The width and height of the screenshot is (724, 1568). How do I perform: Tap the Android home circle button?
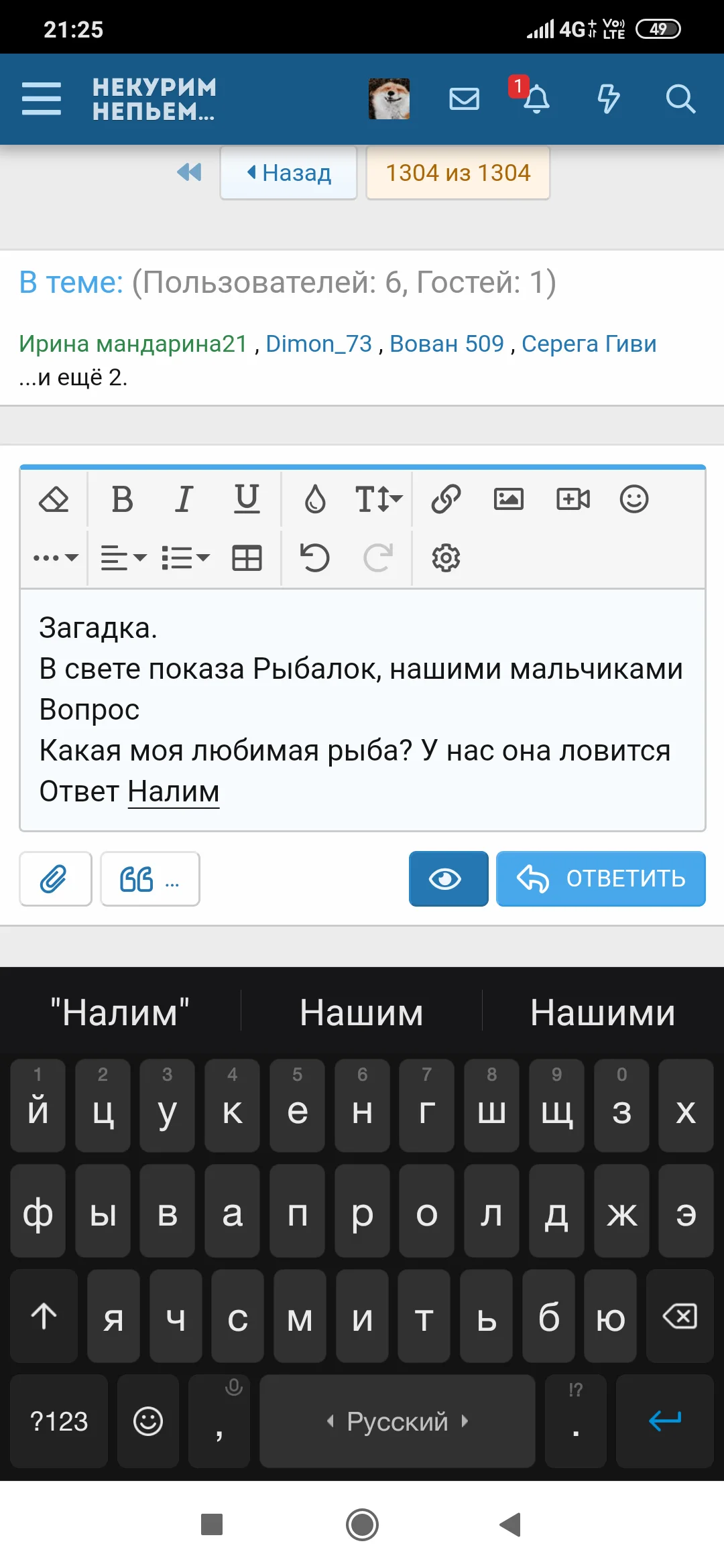pyautogui.click(x=362, y=1524)
